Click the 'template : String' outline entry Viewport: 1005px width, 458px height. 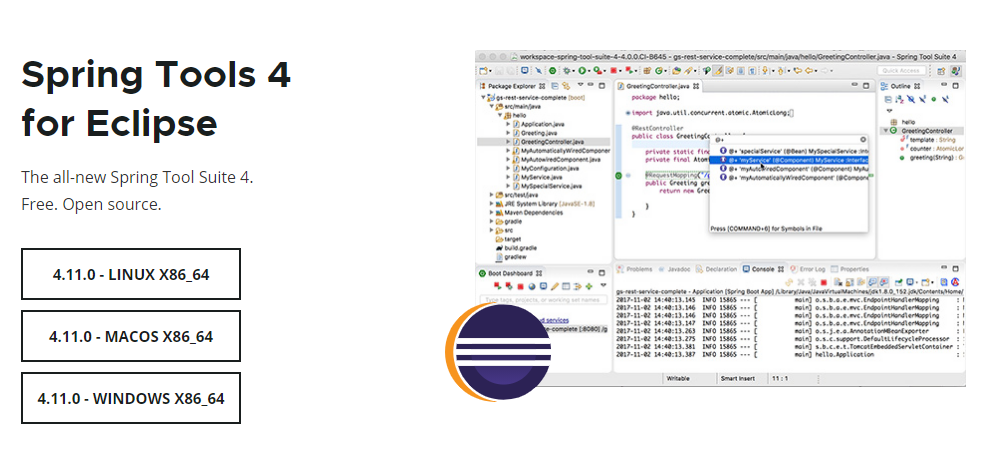[x=927, y=140]
